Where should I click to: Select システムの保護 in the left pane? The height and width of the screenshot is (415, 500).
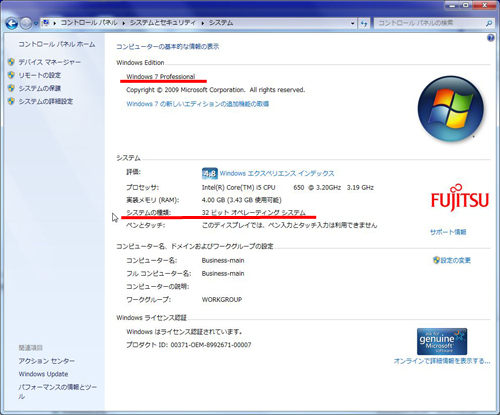(40, 88)
